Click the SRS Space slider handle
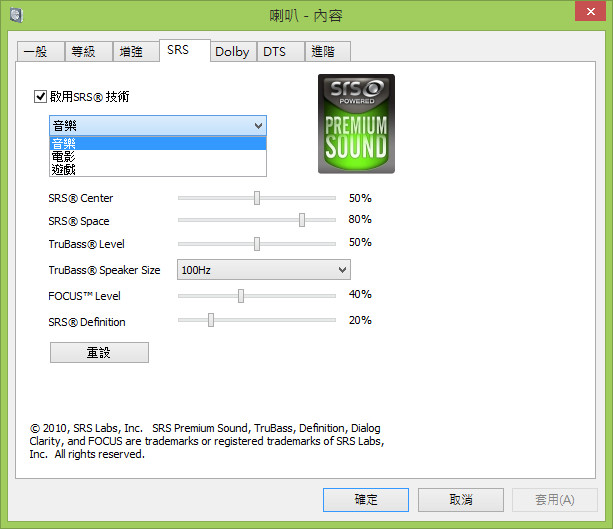Image resolution: width=613 pixels, height=529 pixels. 302,220
